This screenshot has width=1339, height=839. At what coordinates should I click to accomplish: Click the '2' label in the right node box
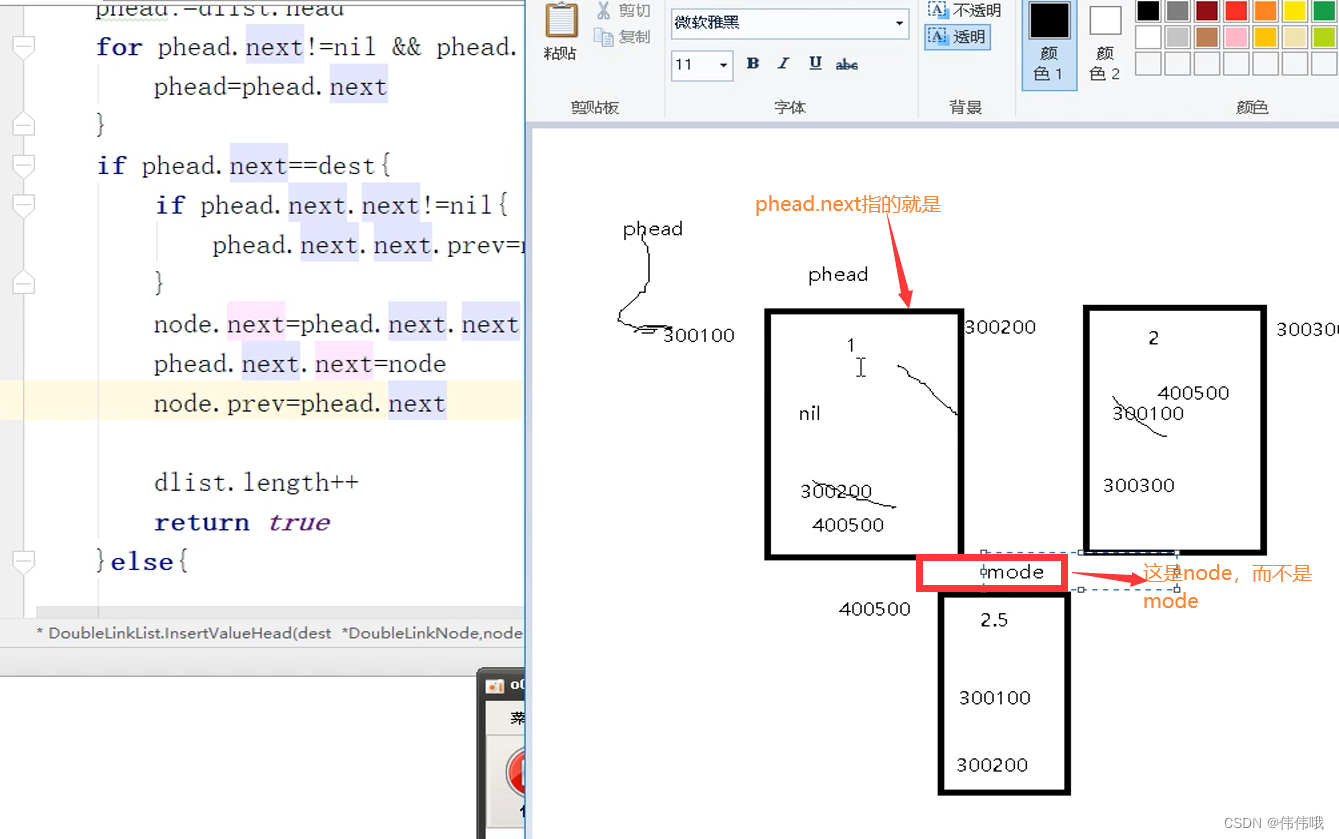coord(1153,338)
